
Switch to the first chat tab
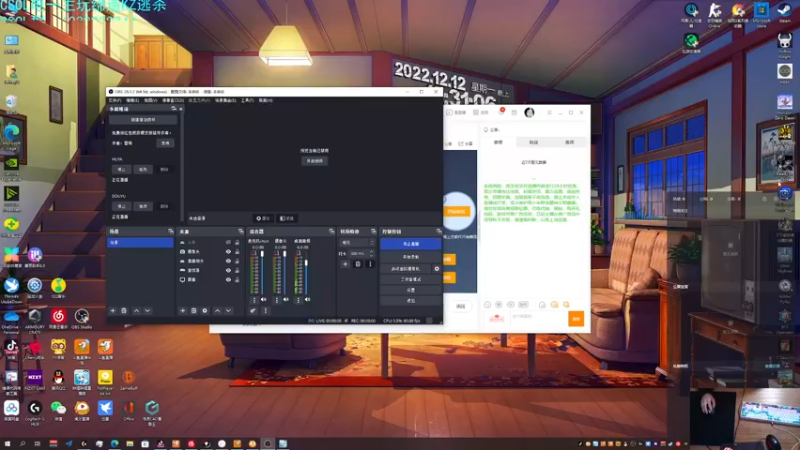coord(498,142)
